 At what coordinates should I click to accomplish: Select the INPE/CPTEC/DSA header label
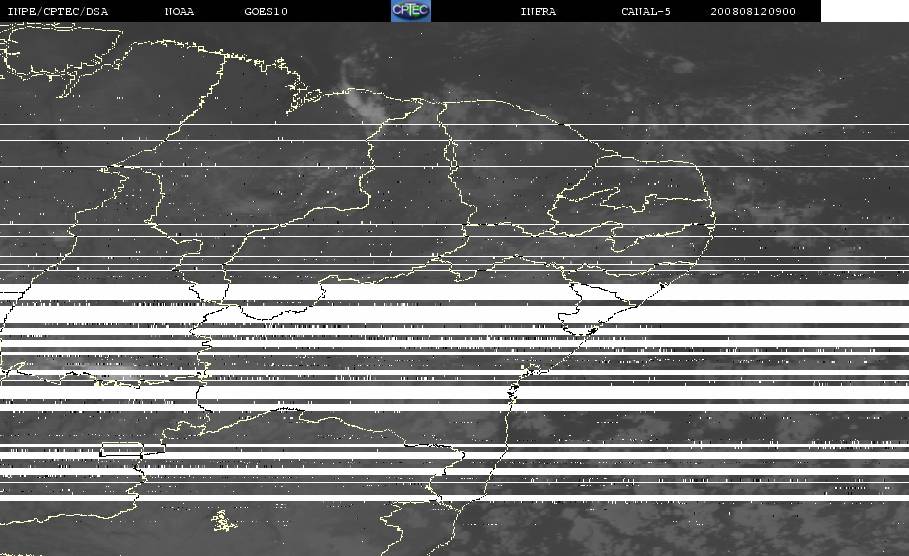tap(57, 12)
